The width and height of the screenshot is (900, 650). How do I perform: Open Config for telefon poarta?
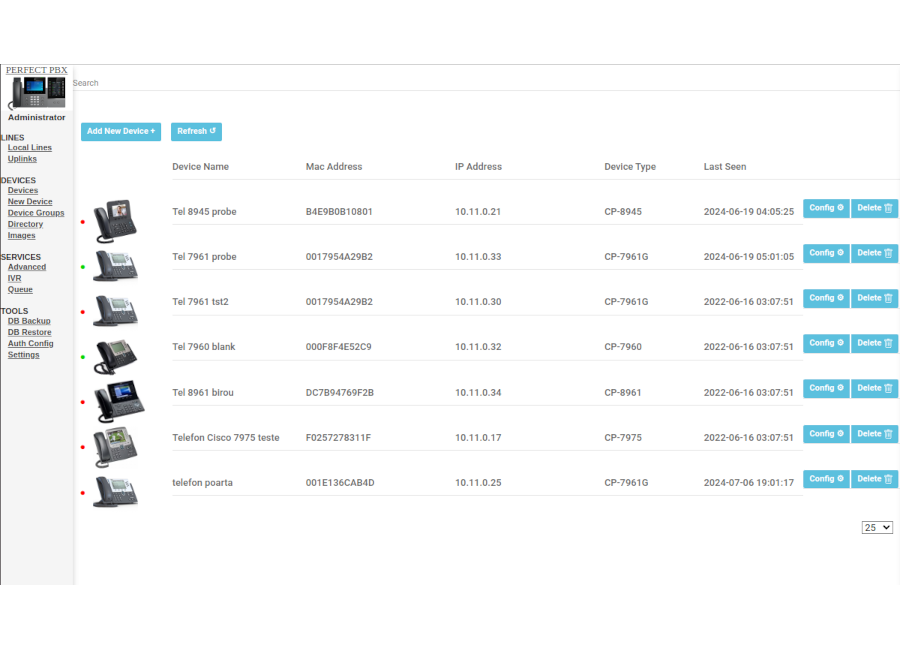(x=826, y=479)
